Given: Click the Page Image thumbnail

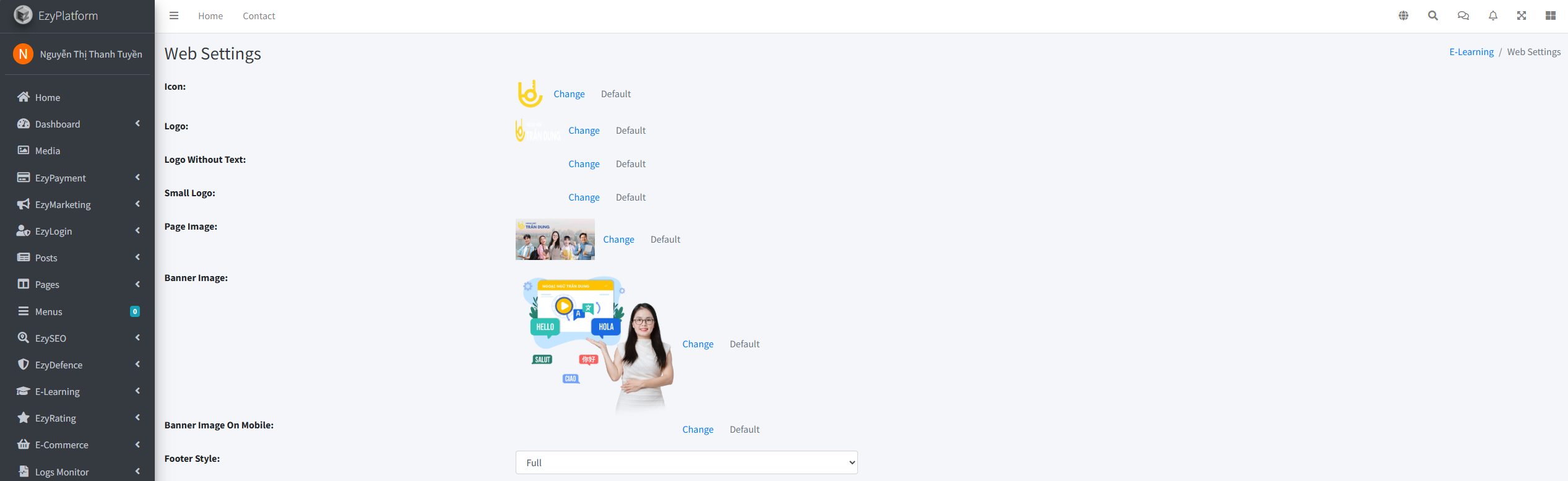Looking at the screenshot, I should tap(555, 240).
